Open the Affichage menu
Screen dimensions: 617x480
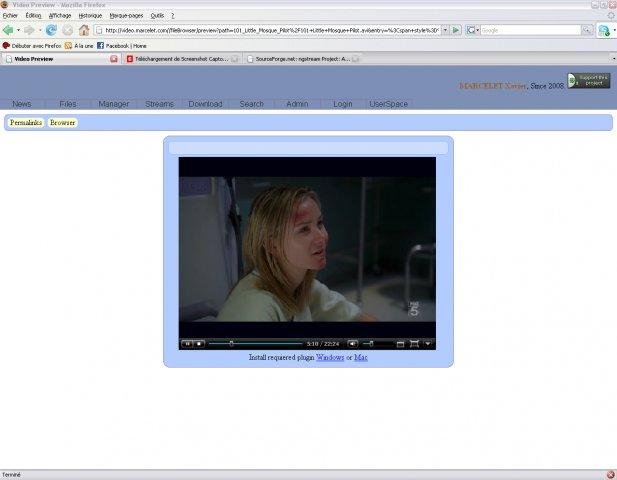(x=60, y=16)
